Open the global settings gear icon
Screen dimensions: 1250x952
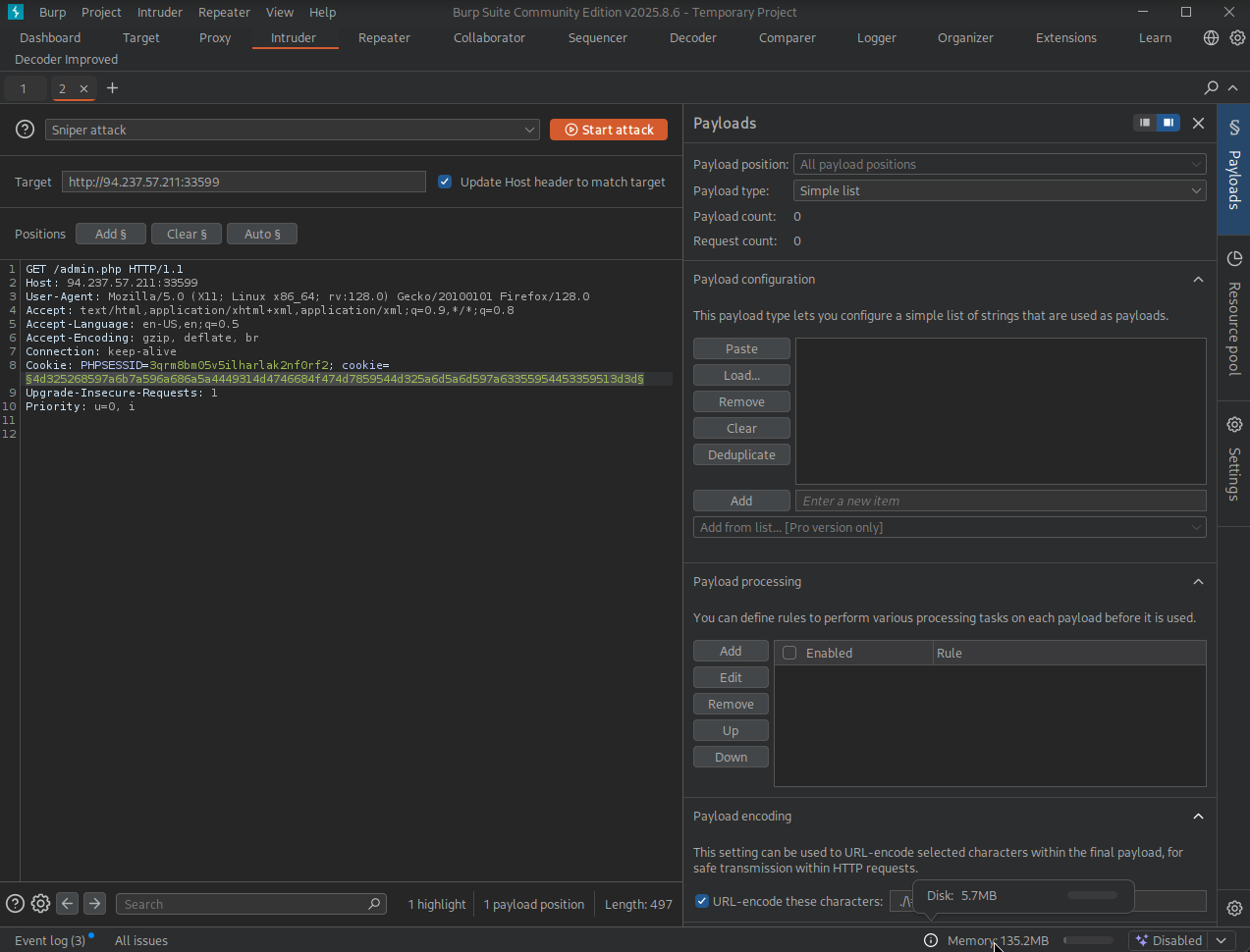[x=1237, y=38]
